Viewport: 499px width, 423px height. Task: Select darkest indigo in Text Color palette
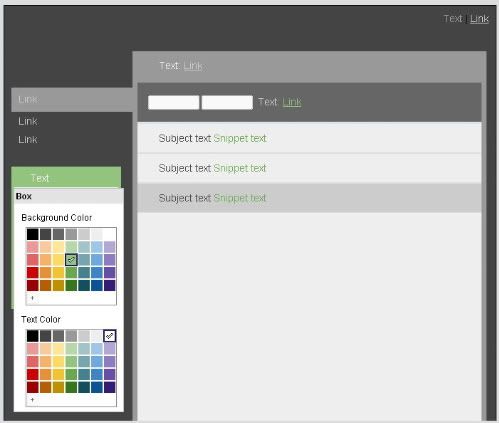pos(110,387)
